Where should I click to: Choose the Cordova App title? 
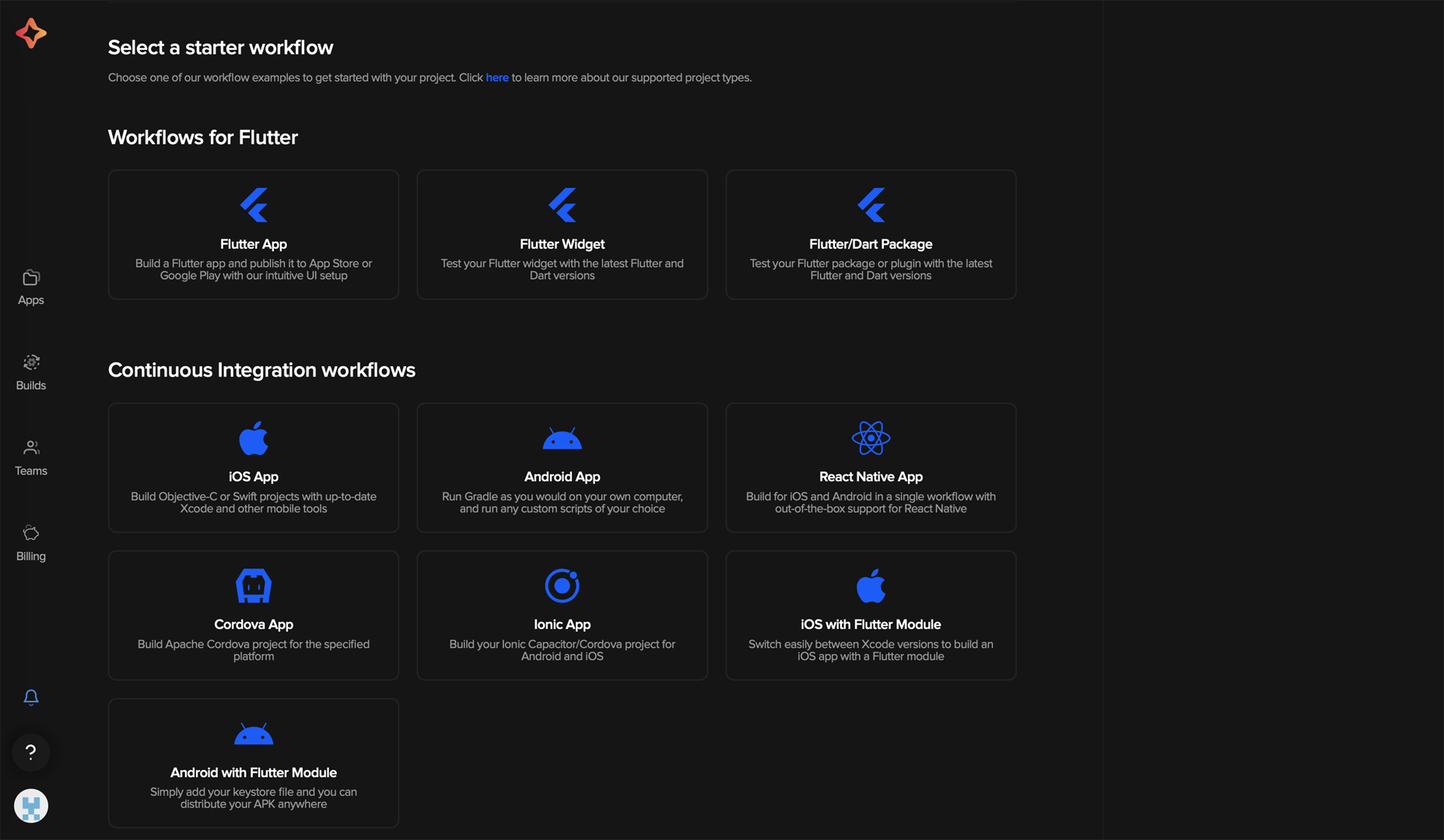click(x=254, y=625)
